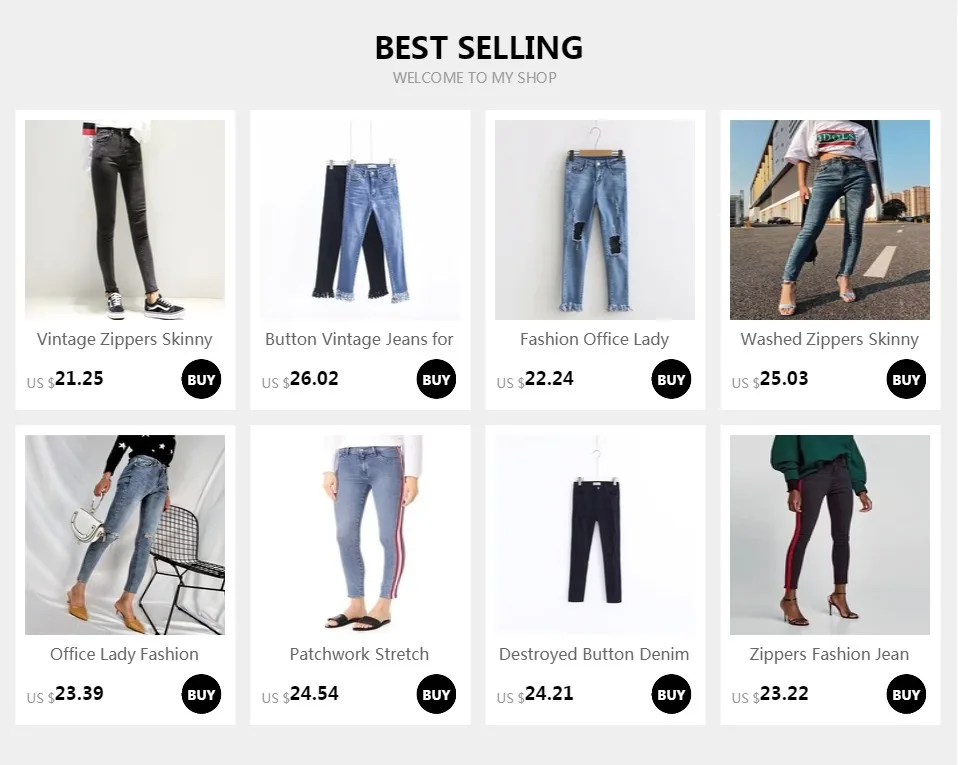This screenshot has height=765, width=958.
Task: Open photo of jeans with white handbag
Action: point(125,535)
